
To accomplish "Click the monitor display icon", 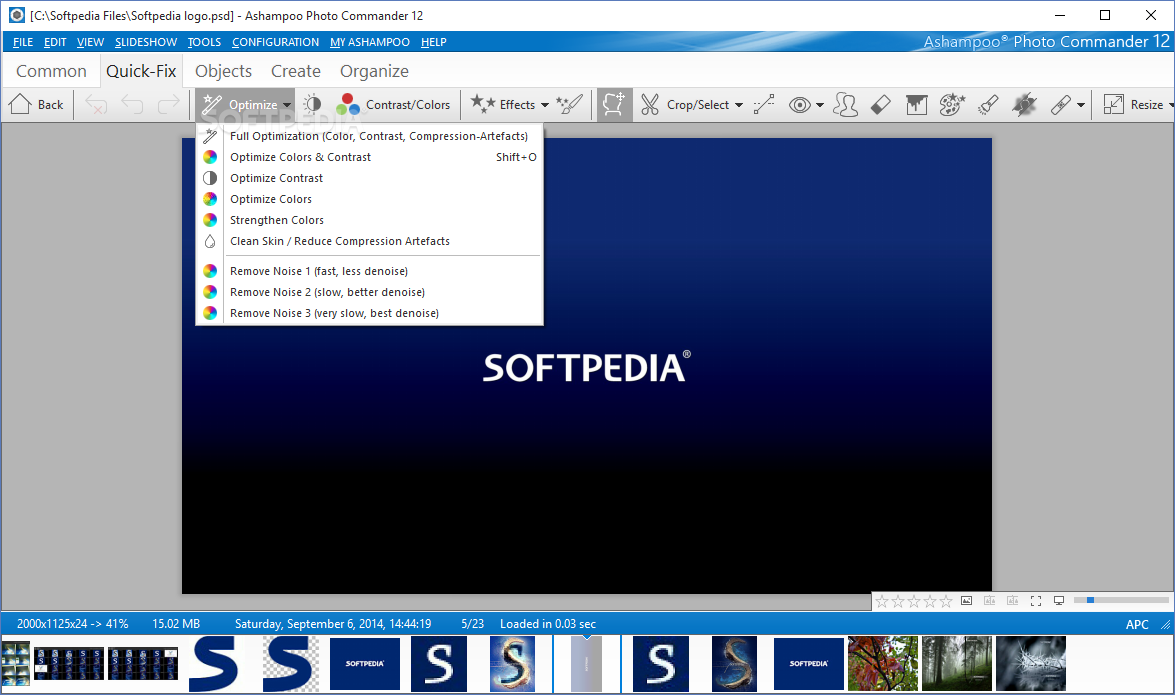I will pos(1059,601).
